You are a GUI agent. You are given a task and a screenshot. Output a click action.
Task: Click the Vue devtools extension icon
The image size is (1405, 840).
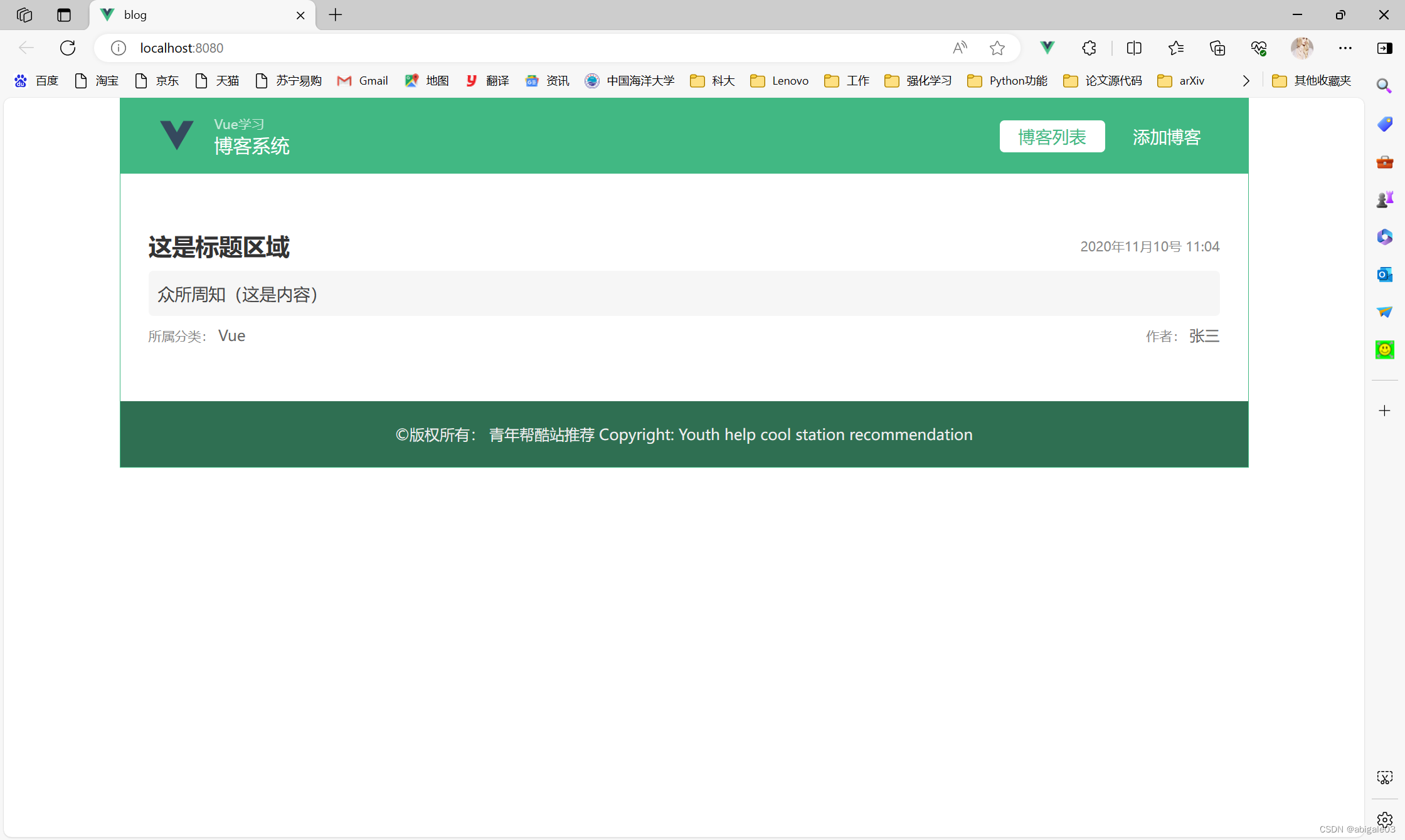[x=1047, y=48]
